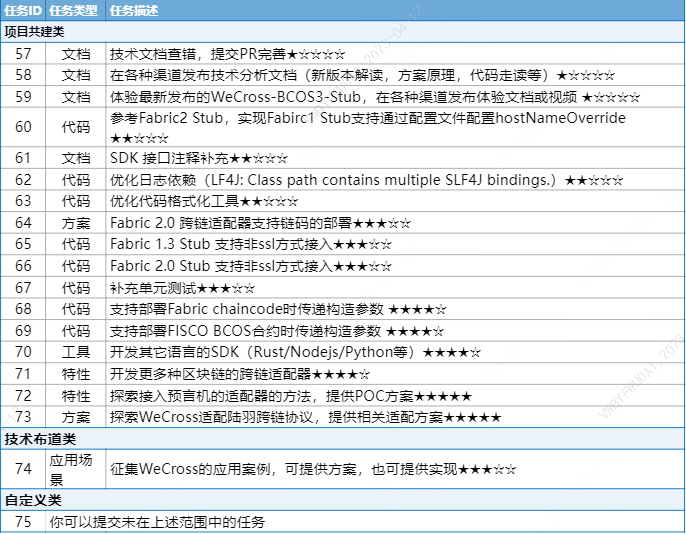
Task: Click description 探索WeCross适配陆羽跨链协议
Action: point(305,417)
